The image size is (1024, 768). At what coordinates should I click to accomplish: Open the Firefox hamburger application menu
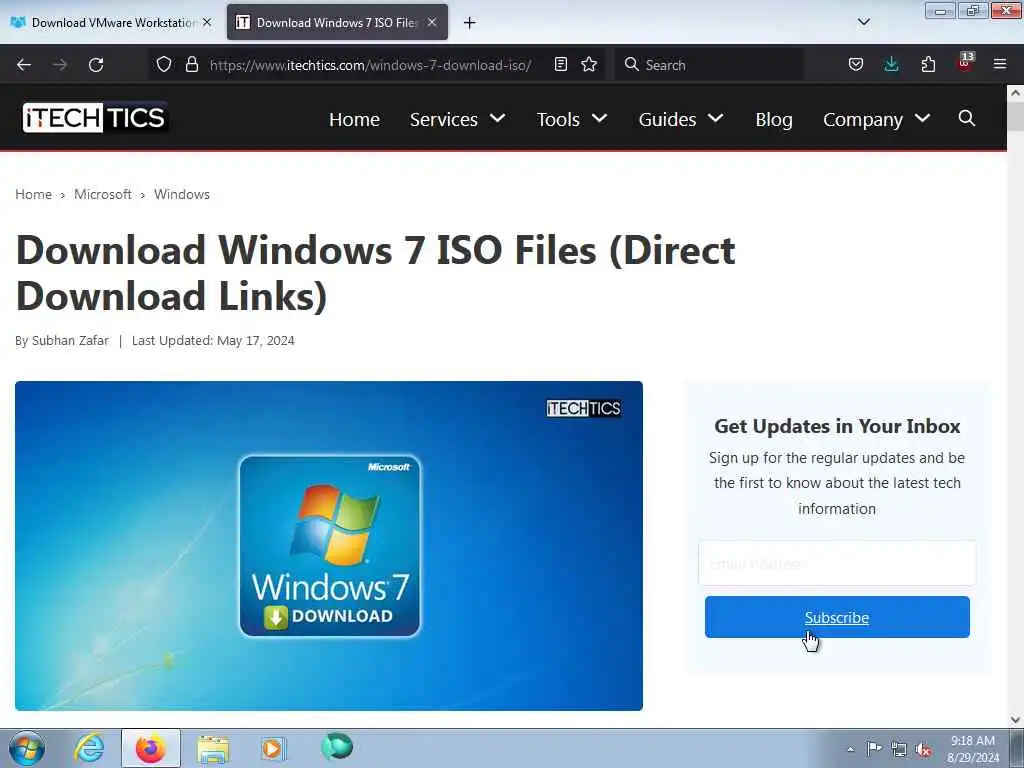pos(1000,64)
